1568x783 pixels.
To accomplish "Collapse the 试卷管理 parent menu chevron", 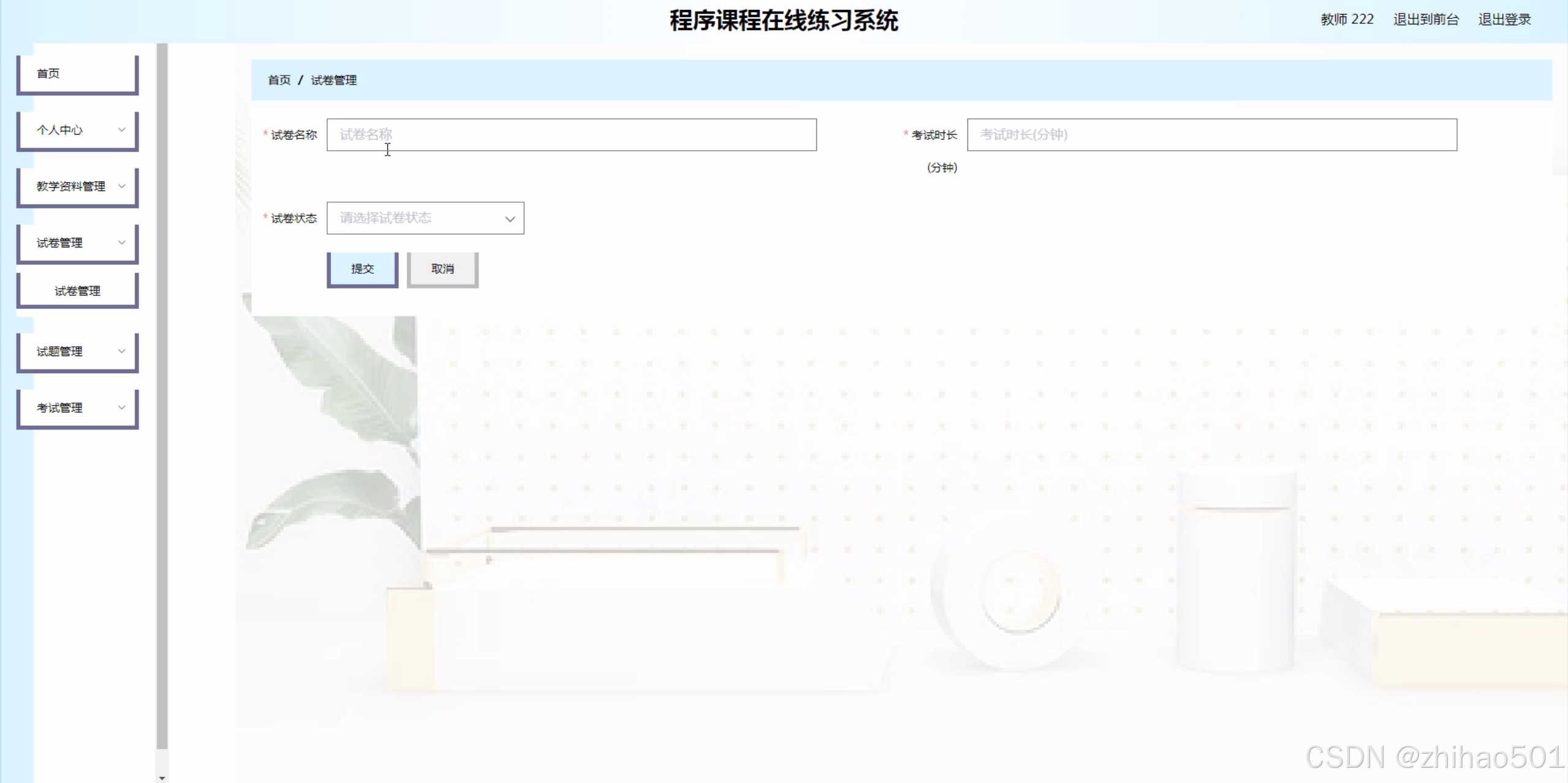I will (121, 243).
